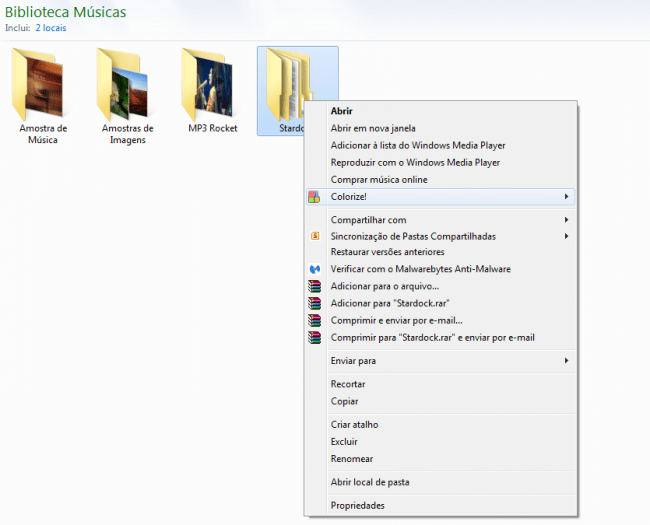Click the MP3 Rocket folder icon
Viewport: 650px width, 525px height.
point(212,85)
